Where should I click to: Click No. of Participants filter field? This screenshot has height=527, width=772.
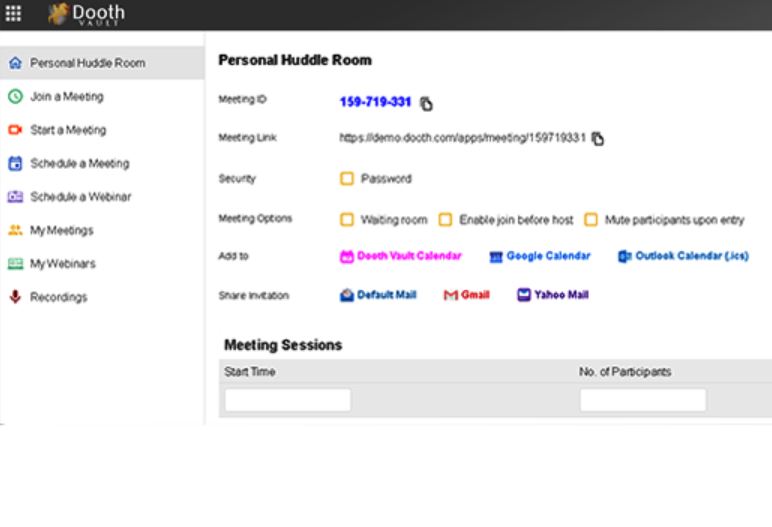click(x=643, y=400)
